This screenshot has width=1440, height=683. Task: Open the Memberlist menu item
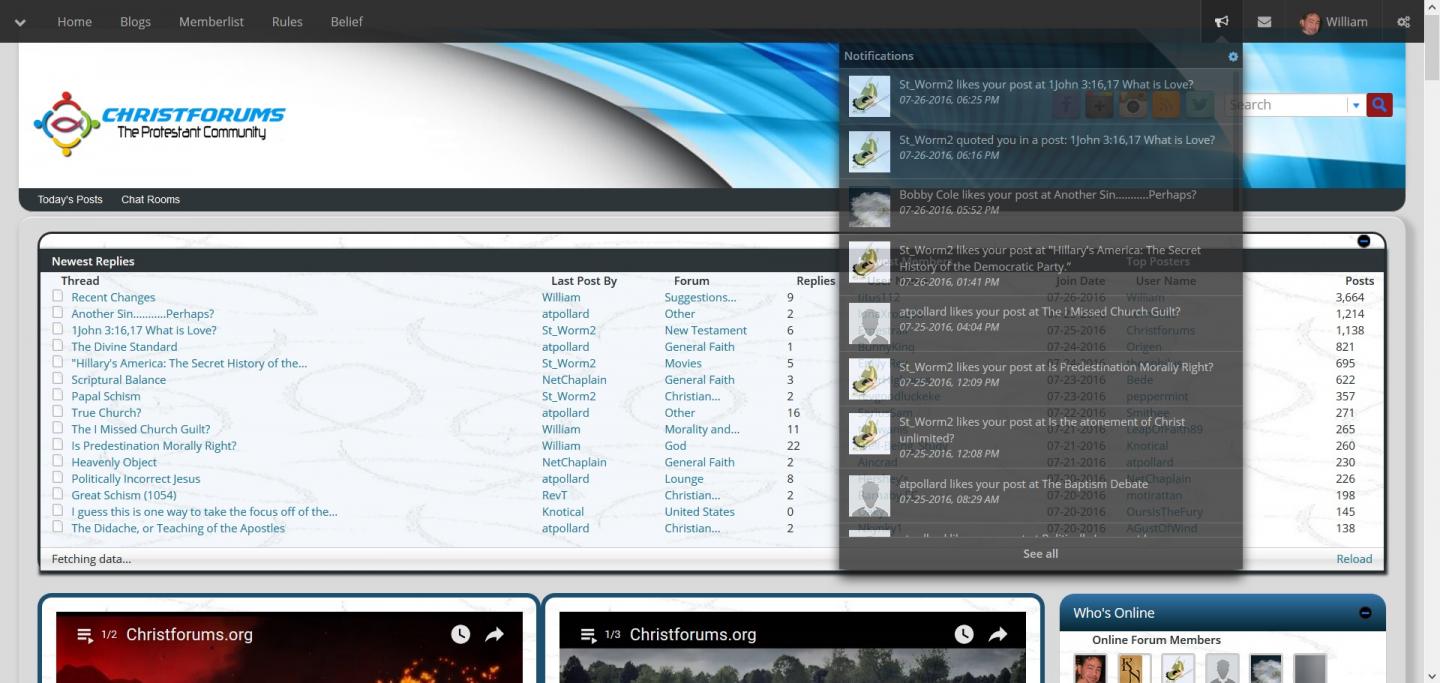tap(211, 21)
